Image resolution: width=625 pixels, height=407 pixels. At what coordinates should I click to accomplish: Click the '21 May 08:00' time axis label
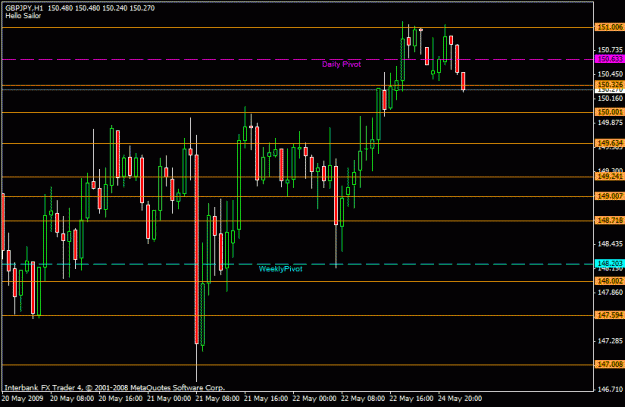[218, 399]
